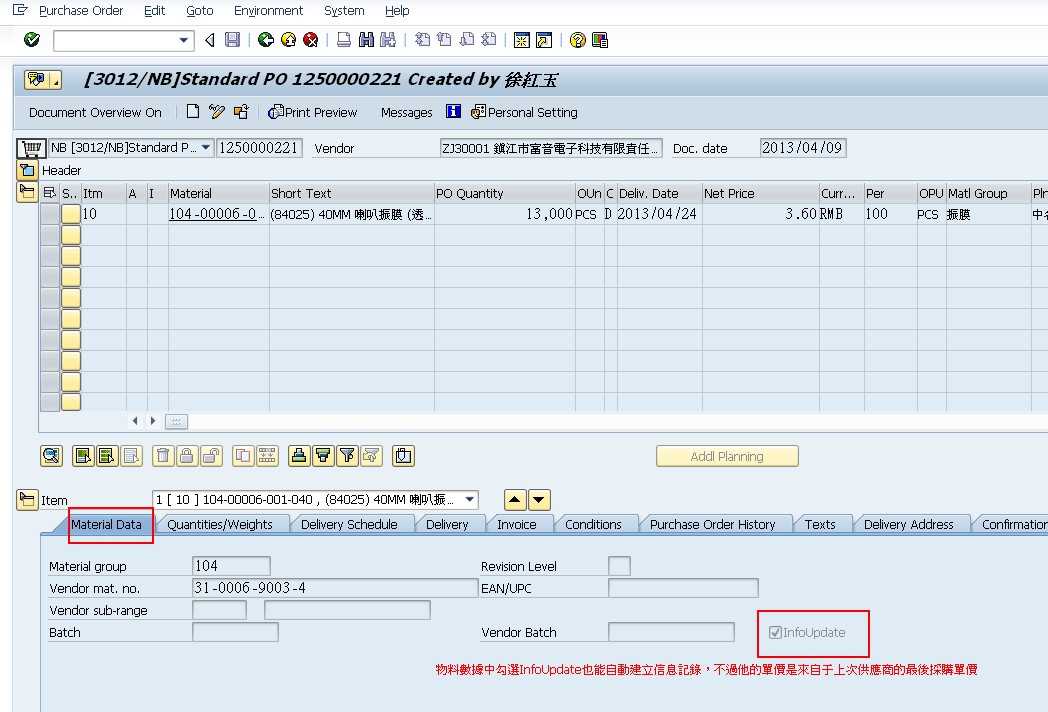Click the green checkmark Enter icon
1048x712 pixels.
point(31,40)
